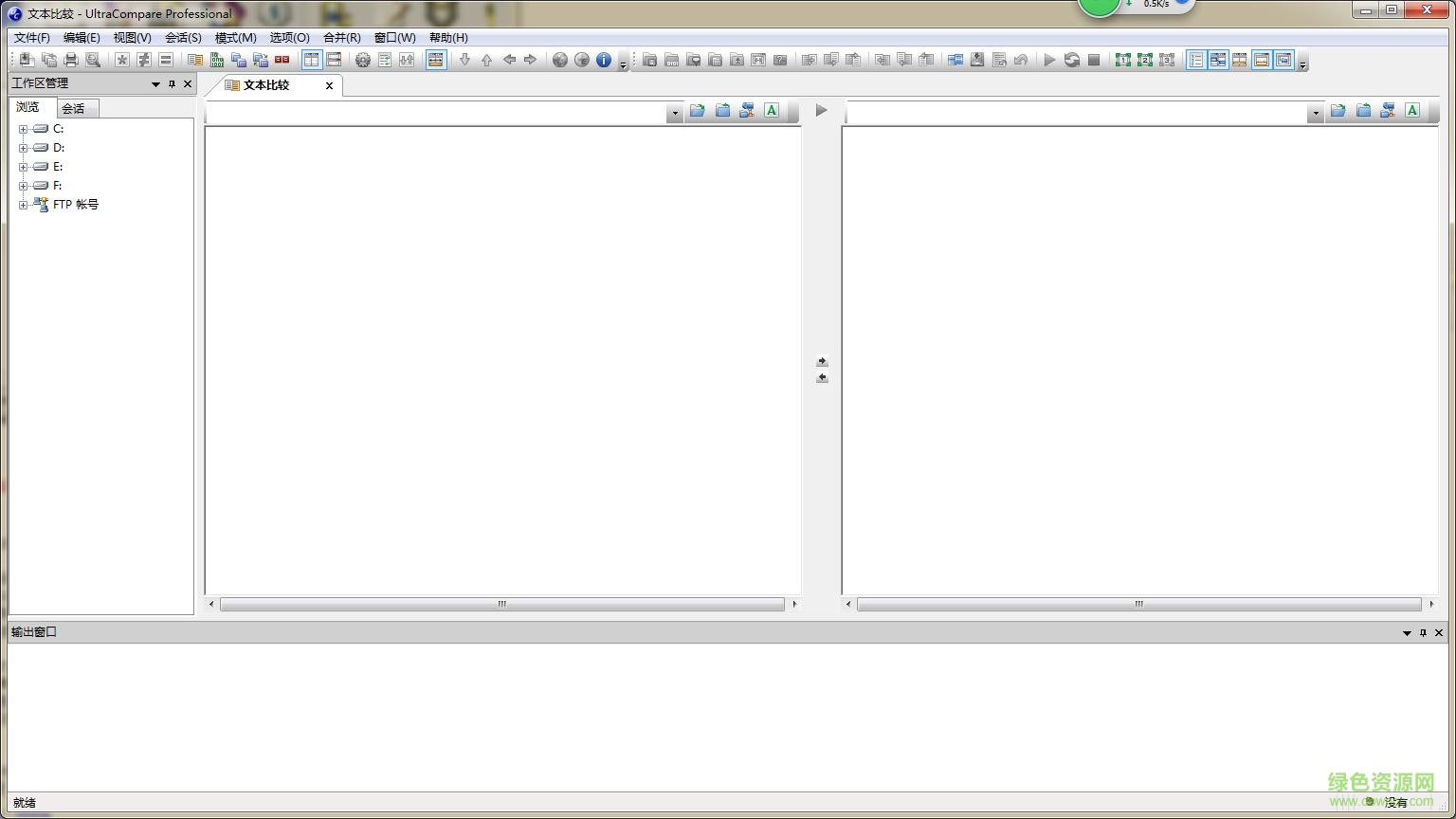Switch to the 会话 tab
The image size is (1456, 819).
[74, 108]
